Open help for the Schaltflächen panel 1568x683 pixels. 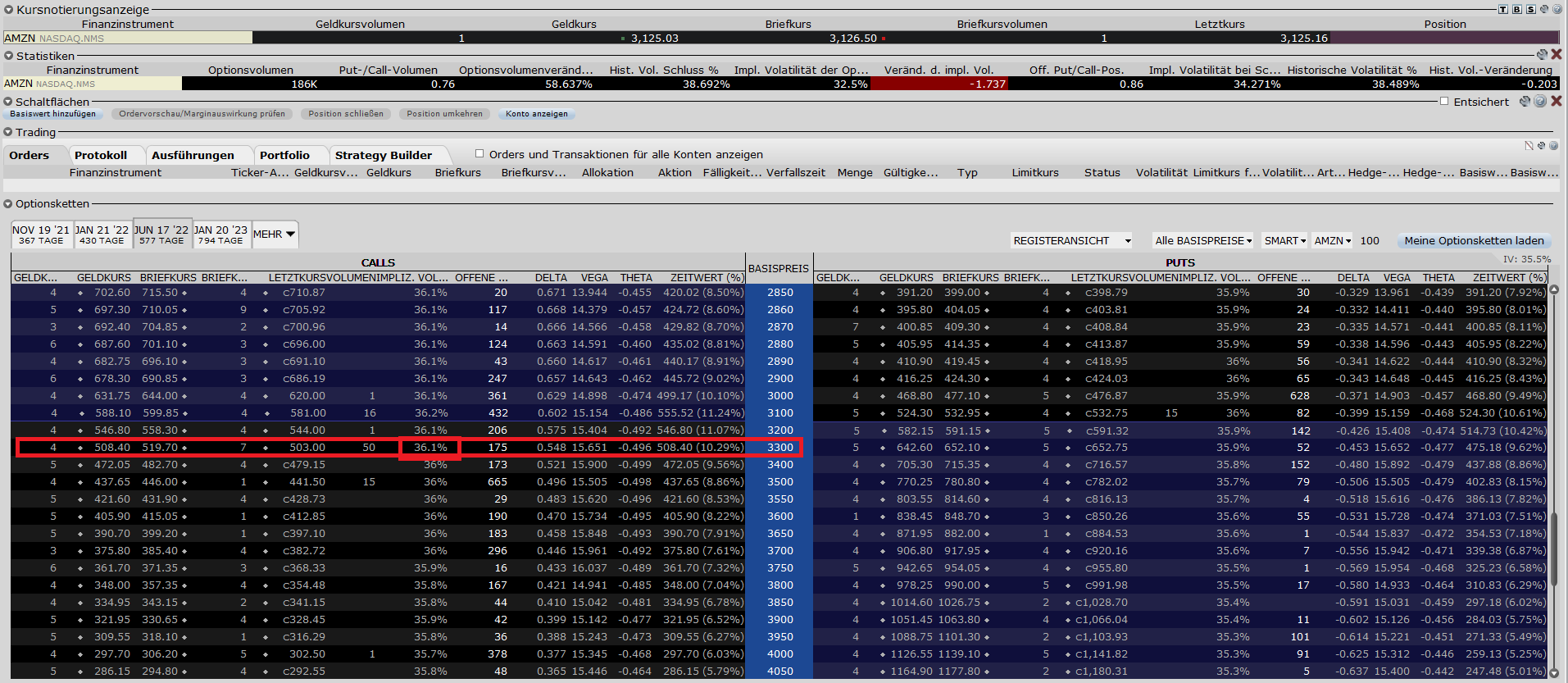1540,102
